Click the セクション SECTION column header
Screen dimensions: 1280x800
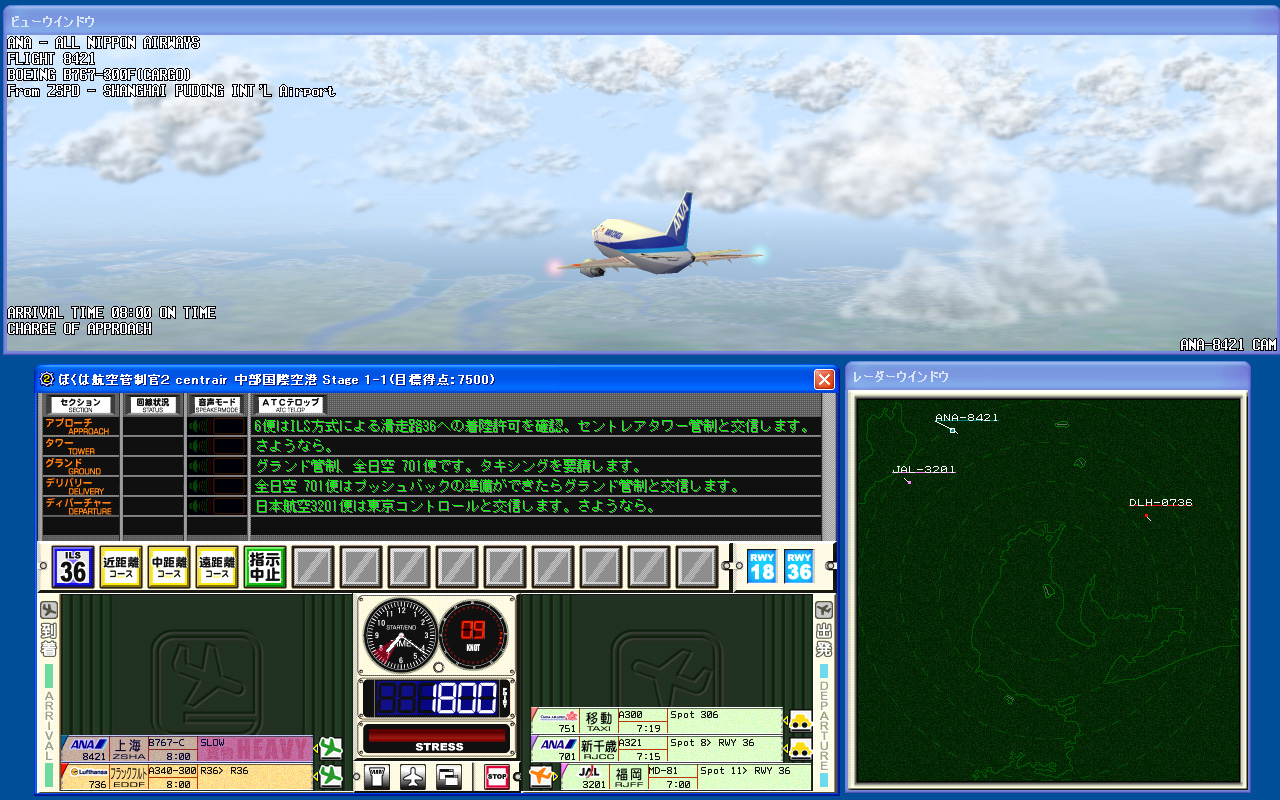(x=80, y=404)
